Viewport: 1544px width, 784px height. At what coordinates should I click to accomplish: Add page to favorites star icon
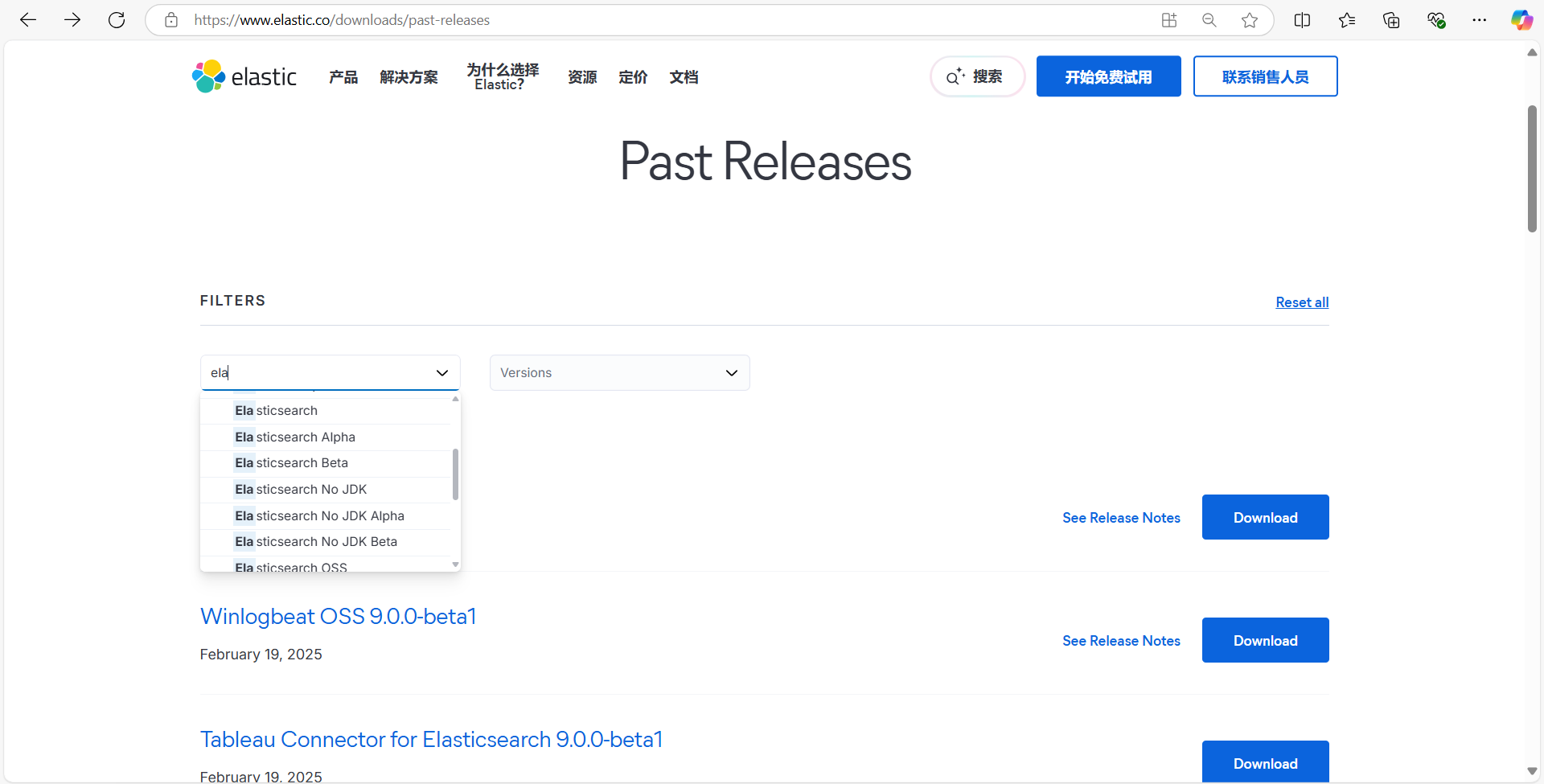1250,20
